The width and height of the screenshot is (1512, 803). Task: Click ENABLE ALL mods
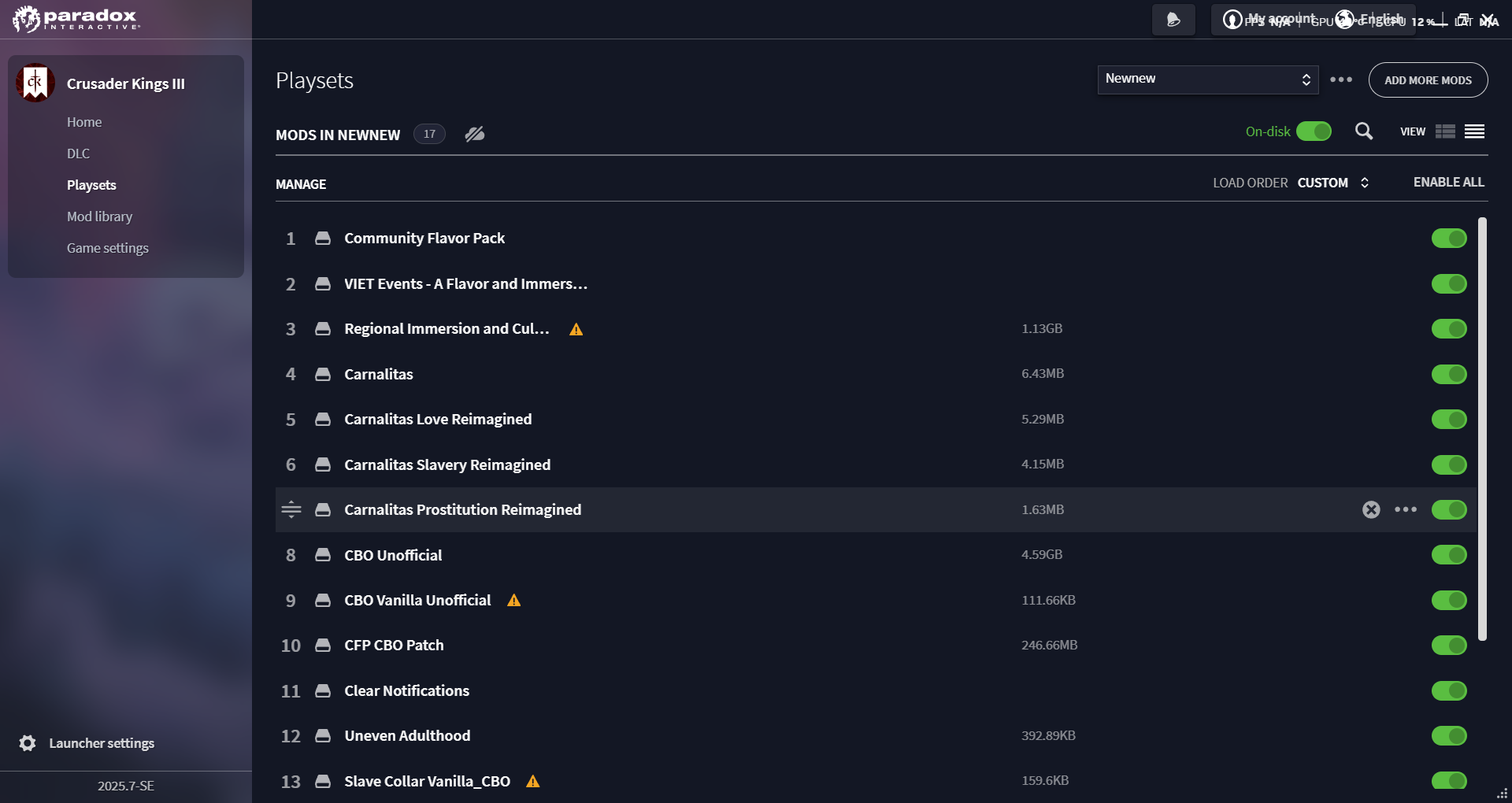(x=1449, y=182)
